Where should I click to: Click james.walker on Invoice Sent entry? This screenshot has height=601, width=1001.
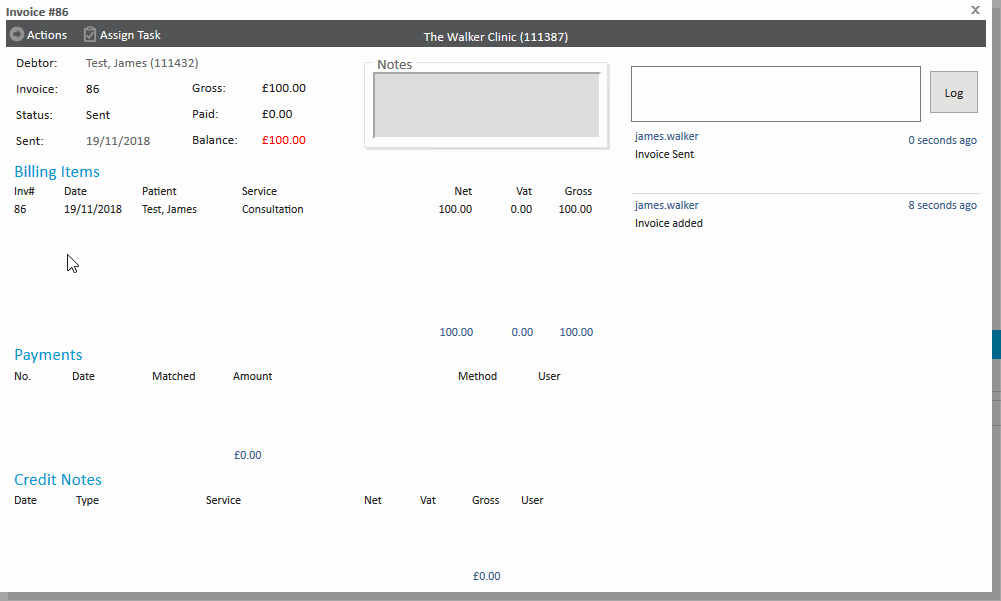click(666, 136)
